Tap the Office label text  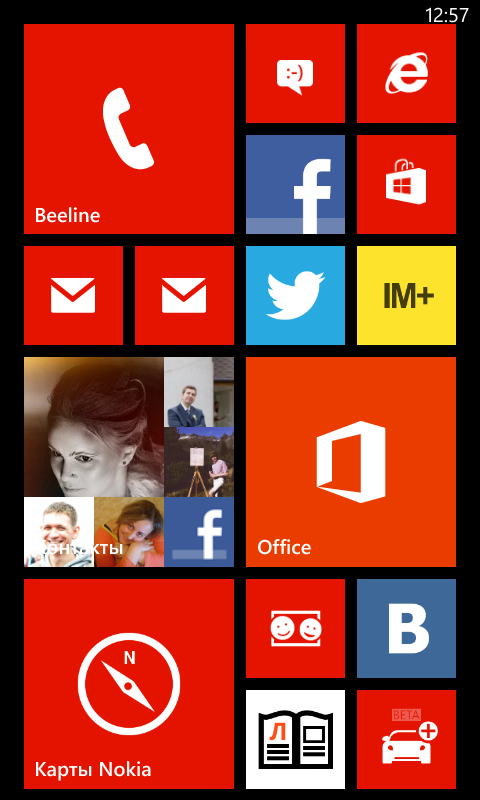point(284,547)
